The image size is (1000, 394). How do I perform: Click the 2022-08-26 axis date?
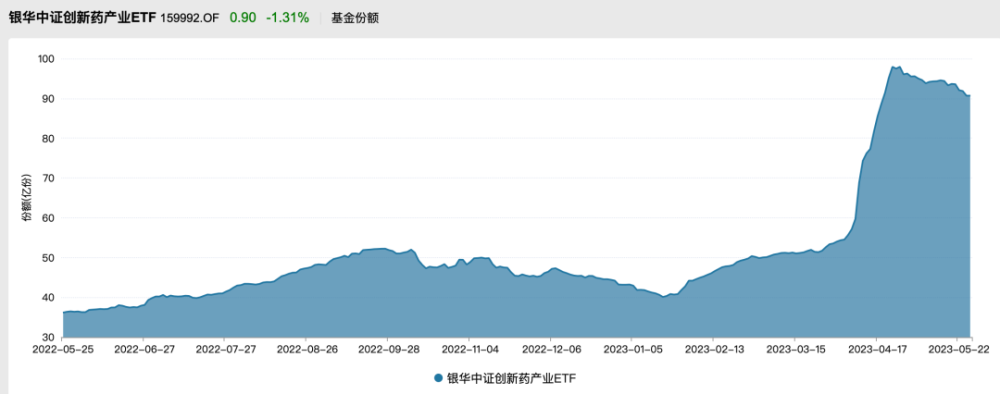306,349
